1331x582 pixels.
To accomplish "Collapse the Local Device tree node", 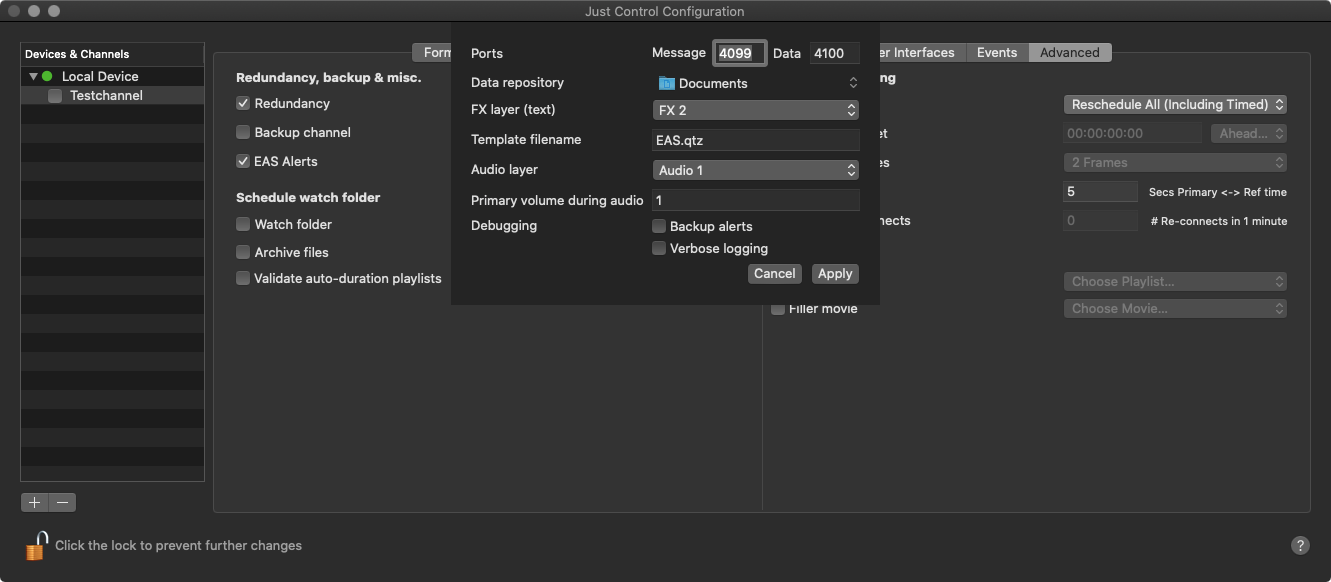I will (33, 76).
